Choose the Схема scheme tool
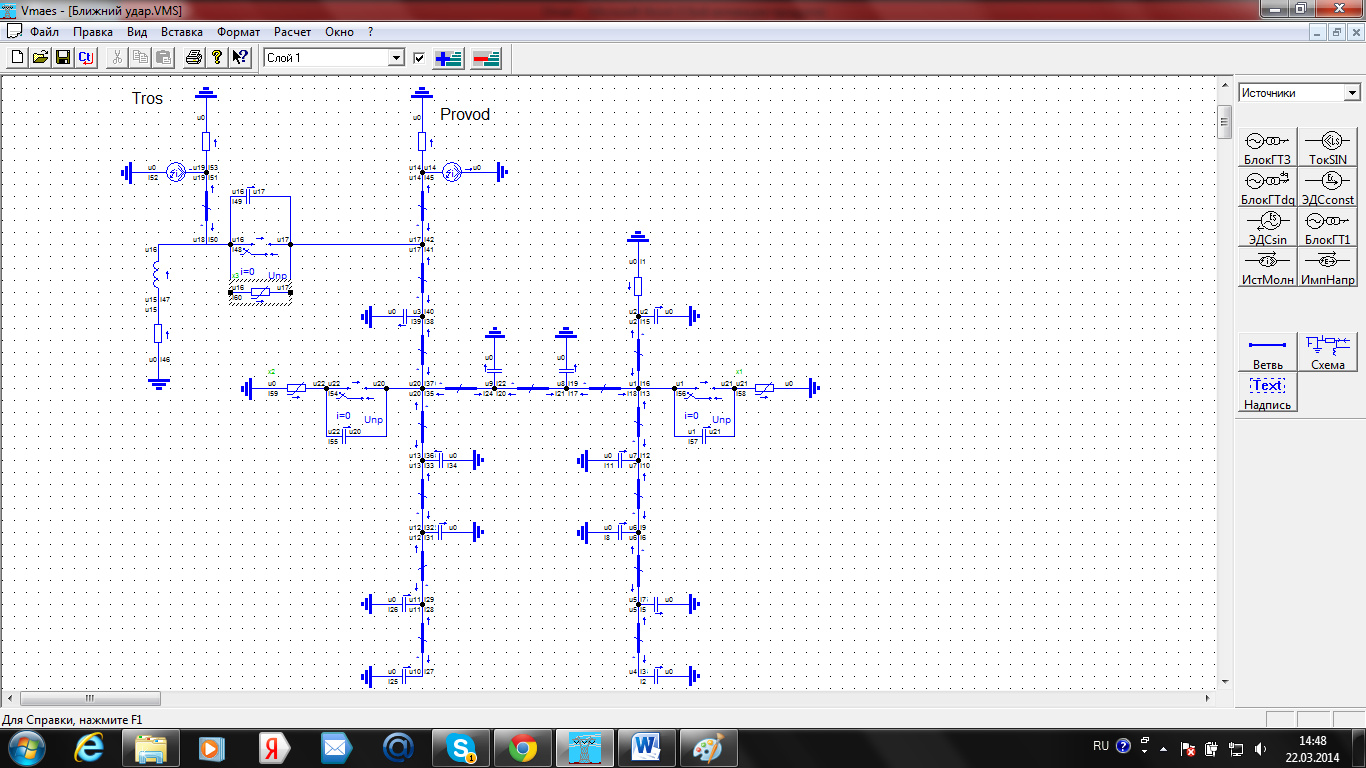The image size is (1366, 768). [1327, 352]
